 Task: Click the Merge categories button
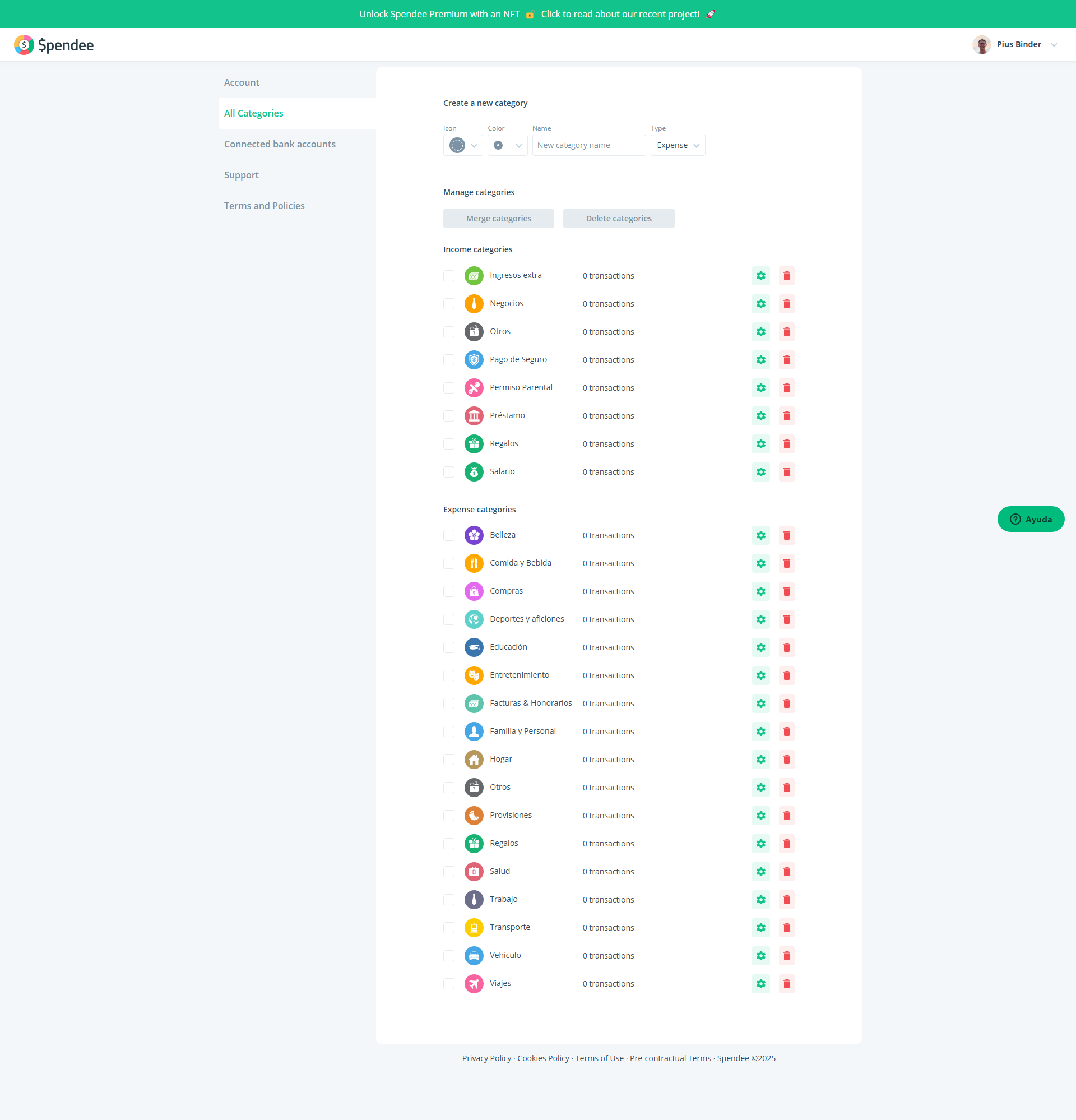point(498,218)
